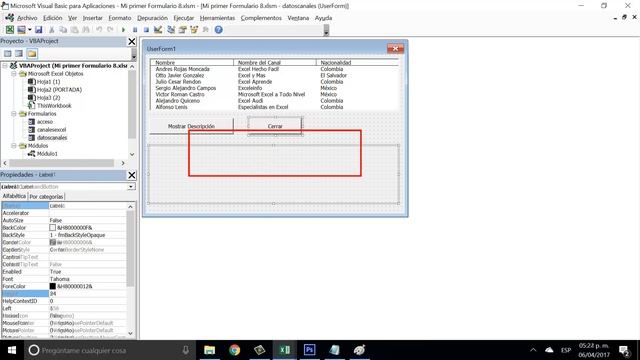
Task: Open the Herramientas menu
Action: point(217,18)
